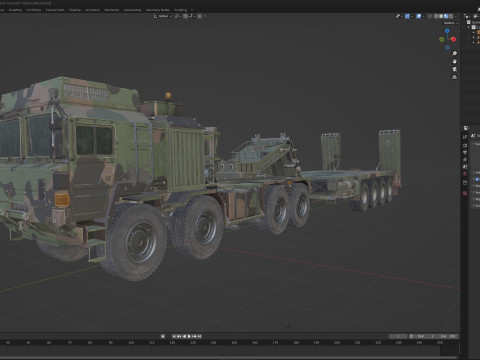Screen dimensions: 480x360
Task: Open the red World properties tab
Action: point(465,173)
